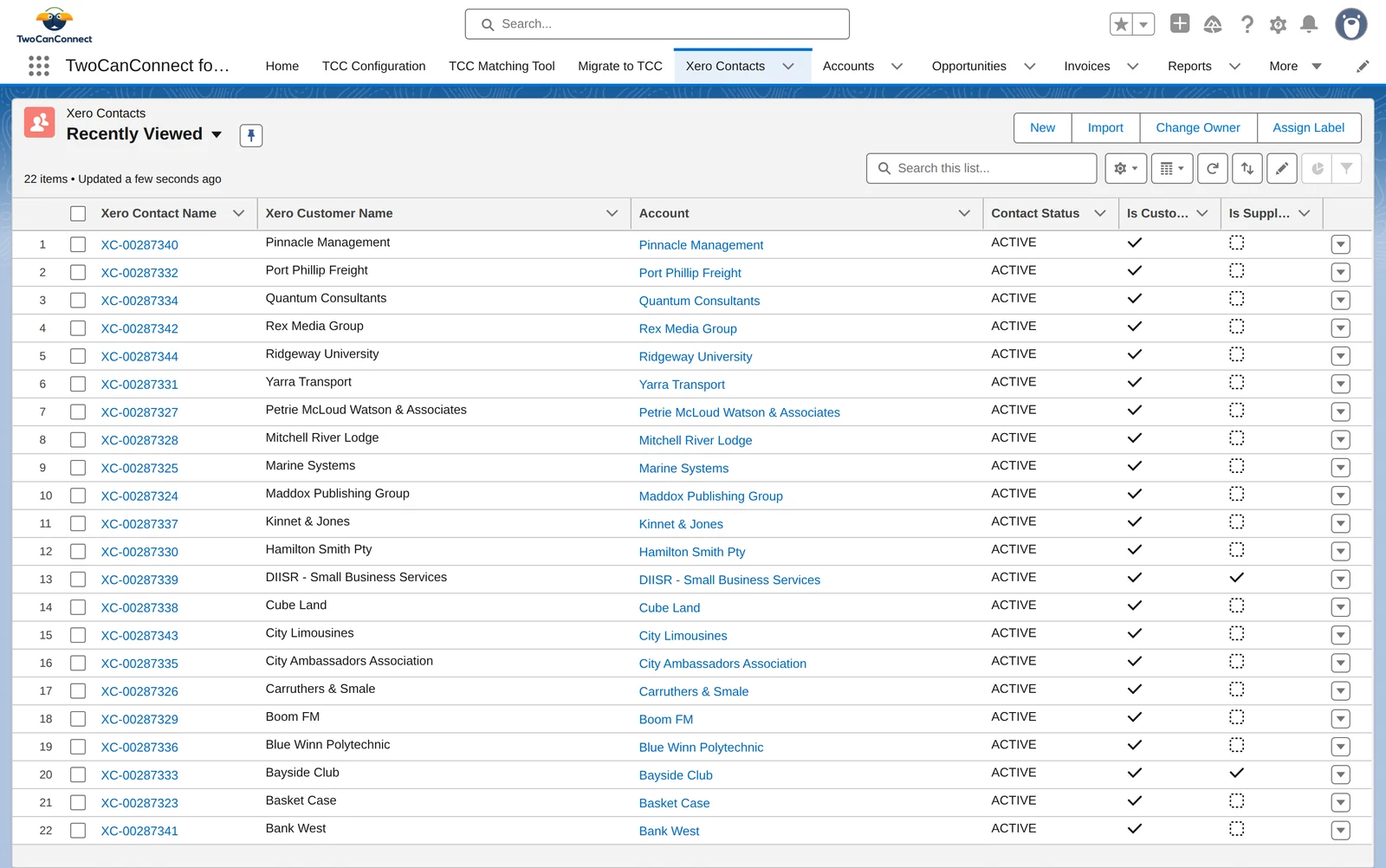Select checkbox for XC-00287332
Viewport: 1386px width, 868px height.
(x=78, y=272)
